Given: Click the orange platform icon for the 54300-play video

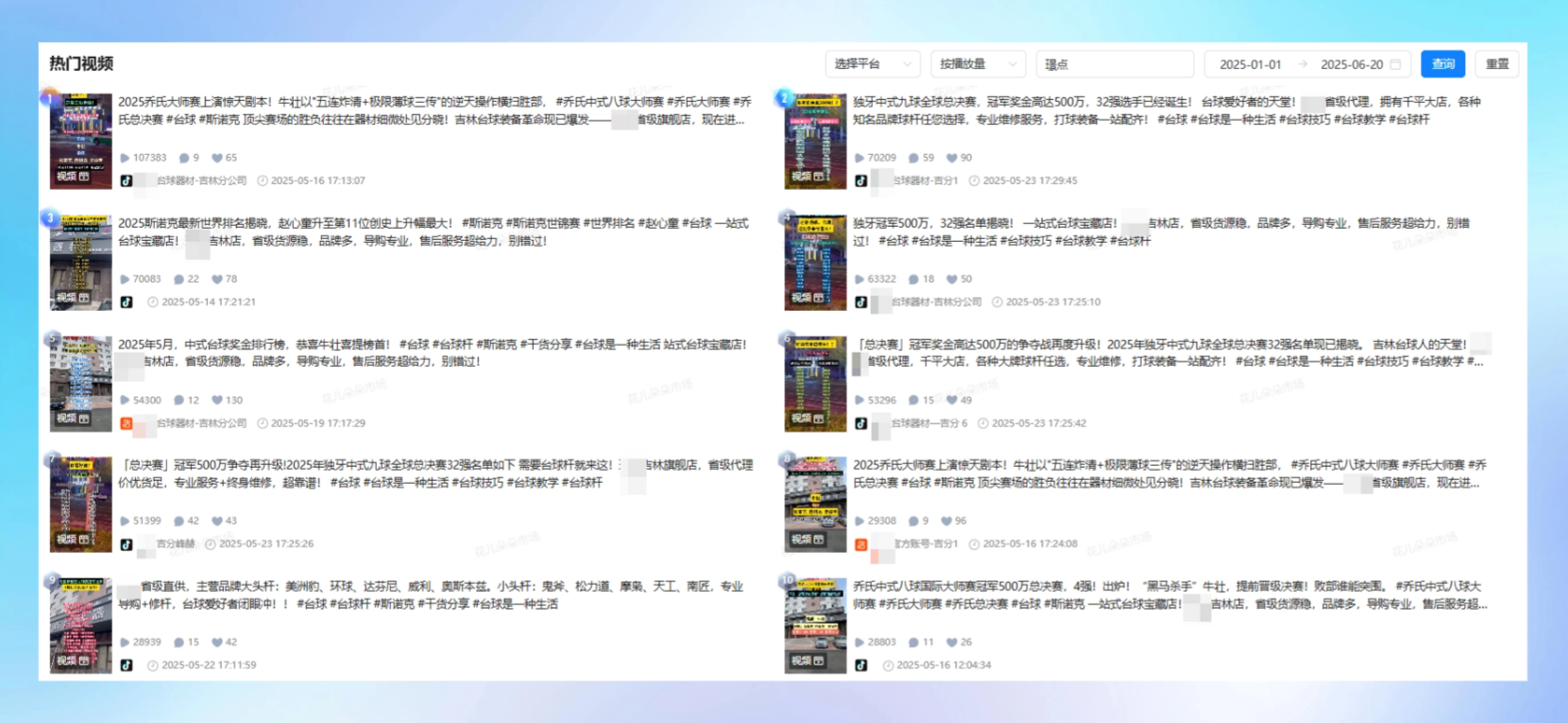Looking at the screenshot, I should 127,423.
